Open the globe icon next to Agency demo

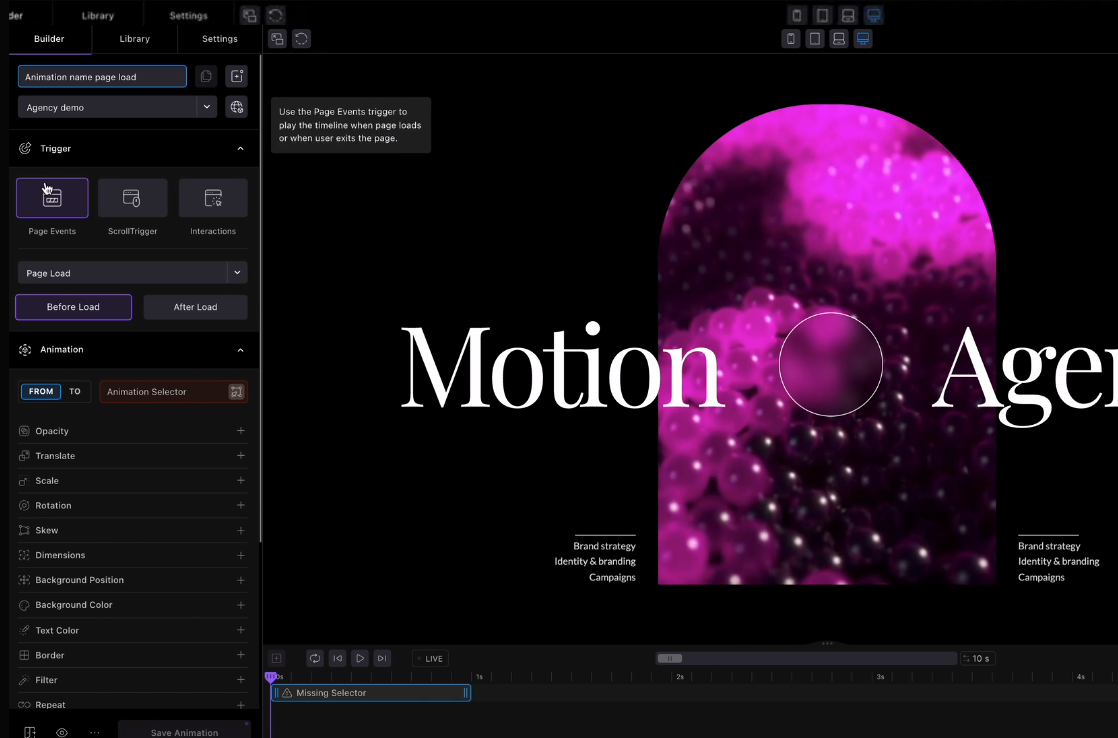[236, 107]
